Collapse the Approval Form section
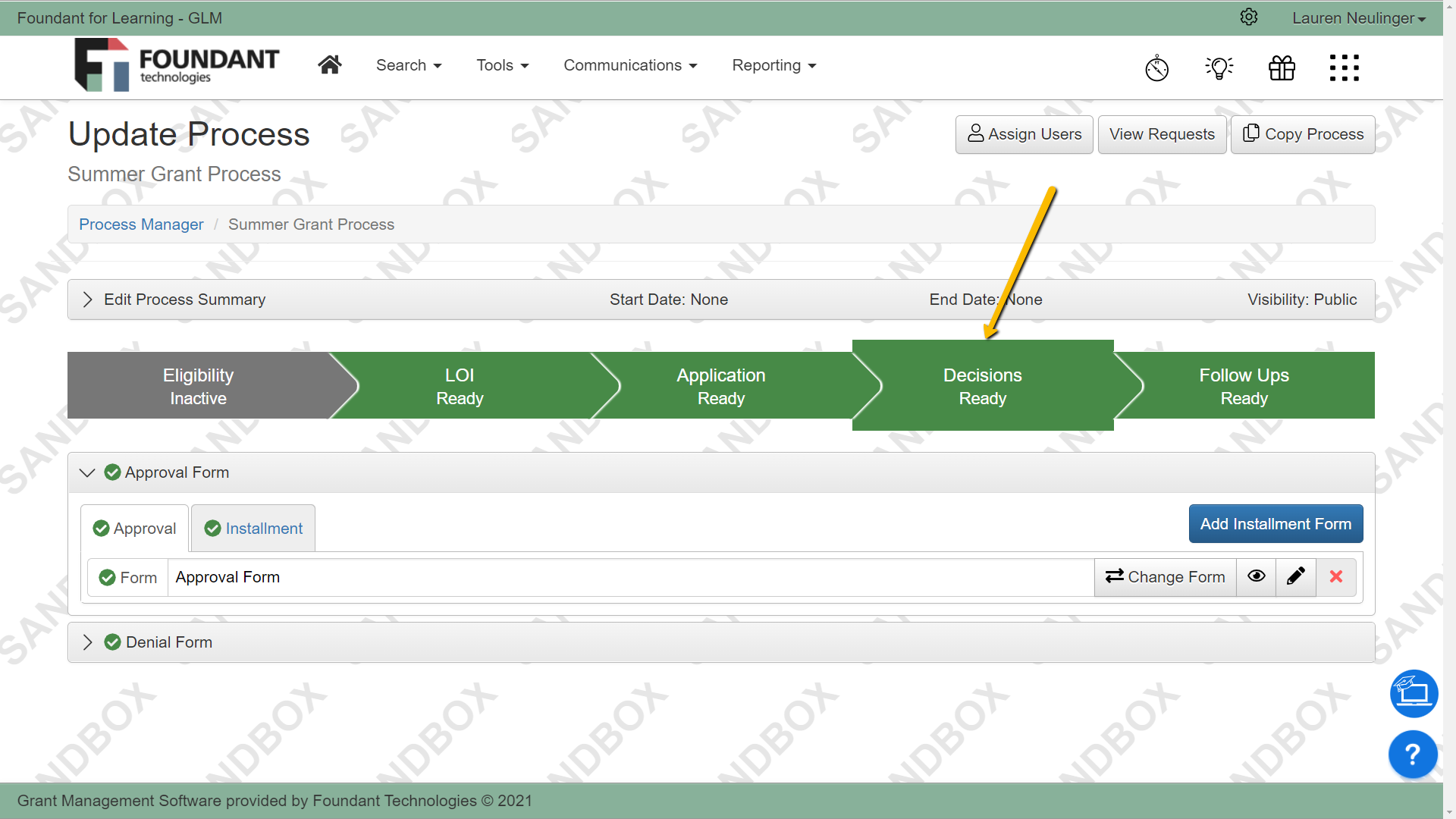 click(x=87, y=472)
